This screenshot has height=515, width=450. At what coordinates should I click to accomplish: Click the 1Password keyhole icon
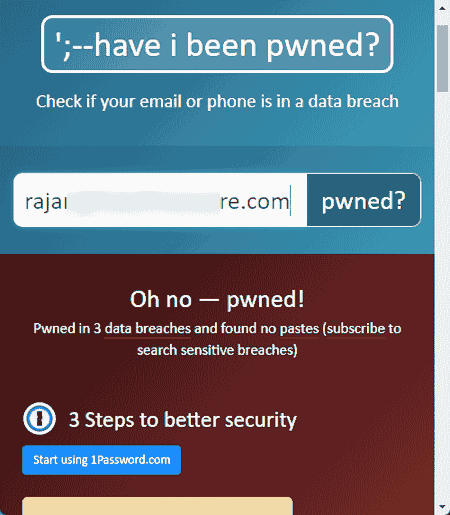pyautogui.click(x=39, y=418)
